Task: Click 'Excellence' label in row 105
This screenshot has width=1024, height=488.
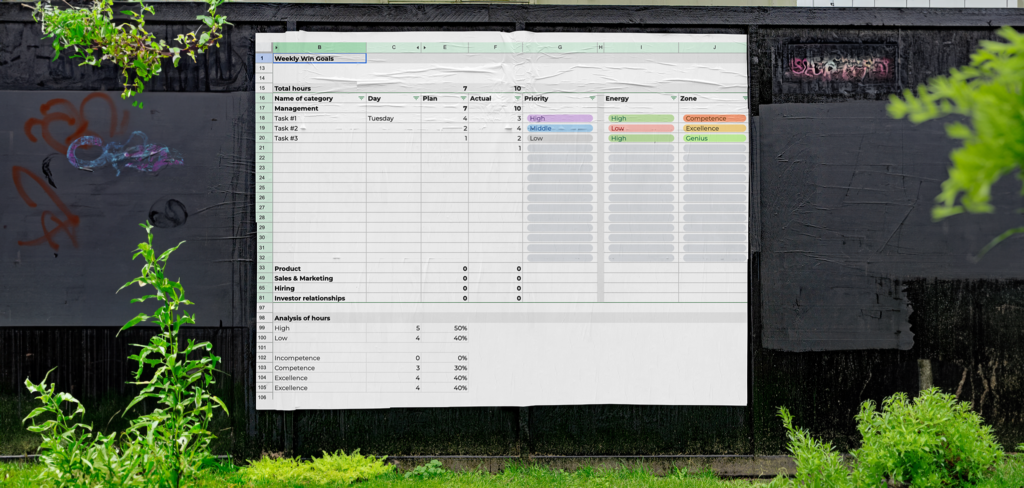Action: (x=291, y=388)
